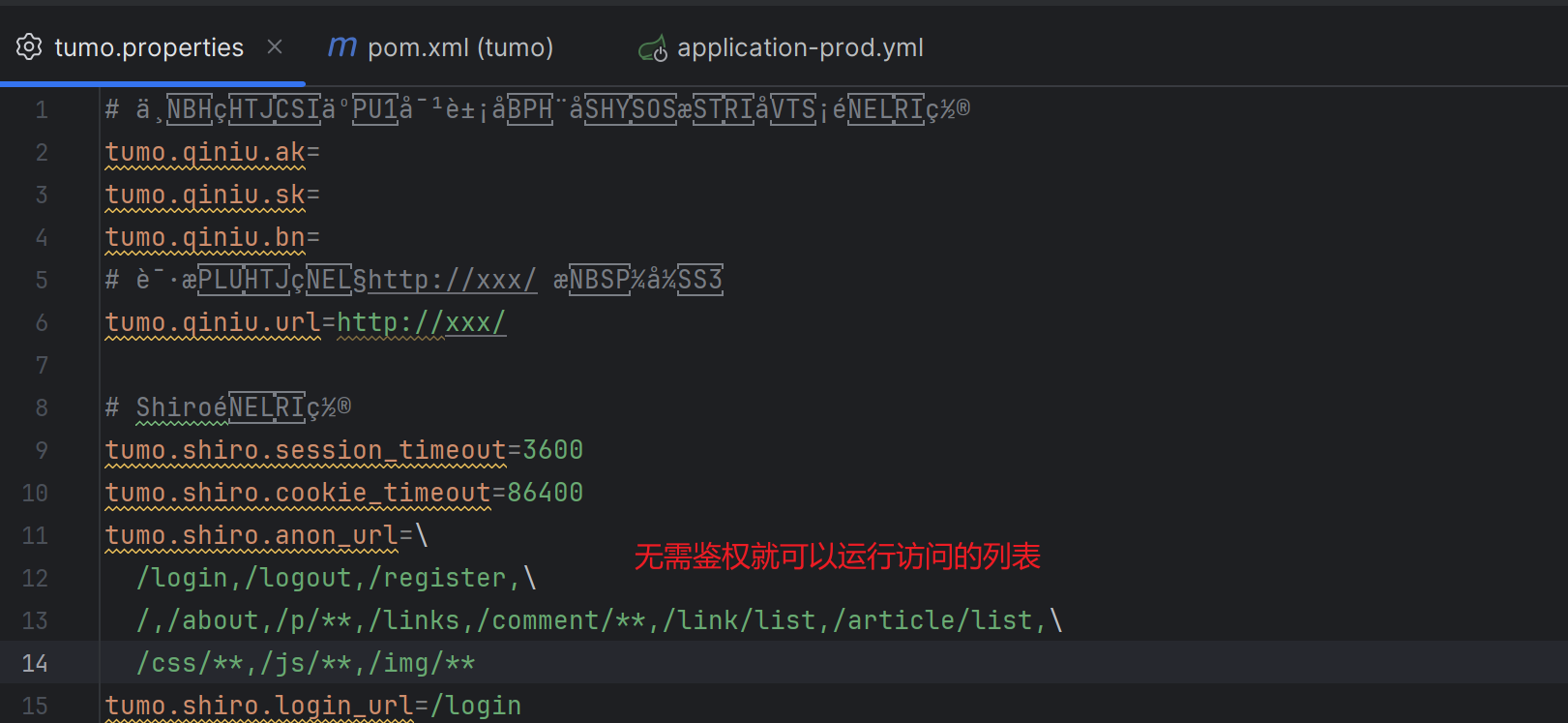Click the /login value on line 15
This screenshot has height=723, width=1568.
(475, 706)
